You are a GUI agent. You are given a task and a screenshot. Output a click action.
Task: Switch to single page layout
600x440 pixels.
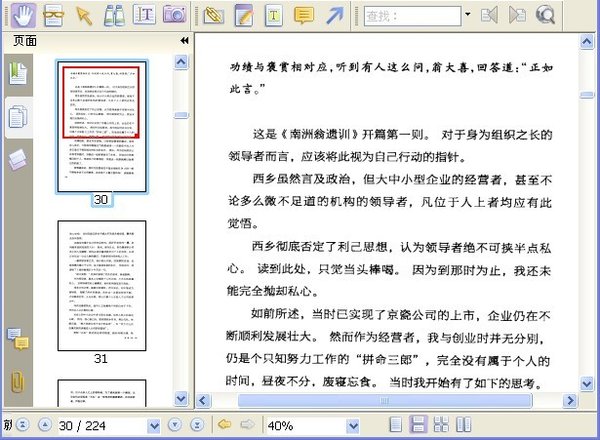click(395, 425)
